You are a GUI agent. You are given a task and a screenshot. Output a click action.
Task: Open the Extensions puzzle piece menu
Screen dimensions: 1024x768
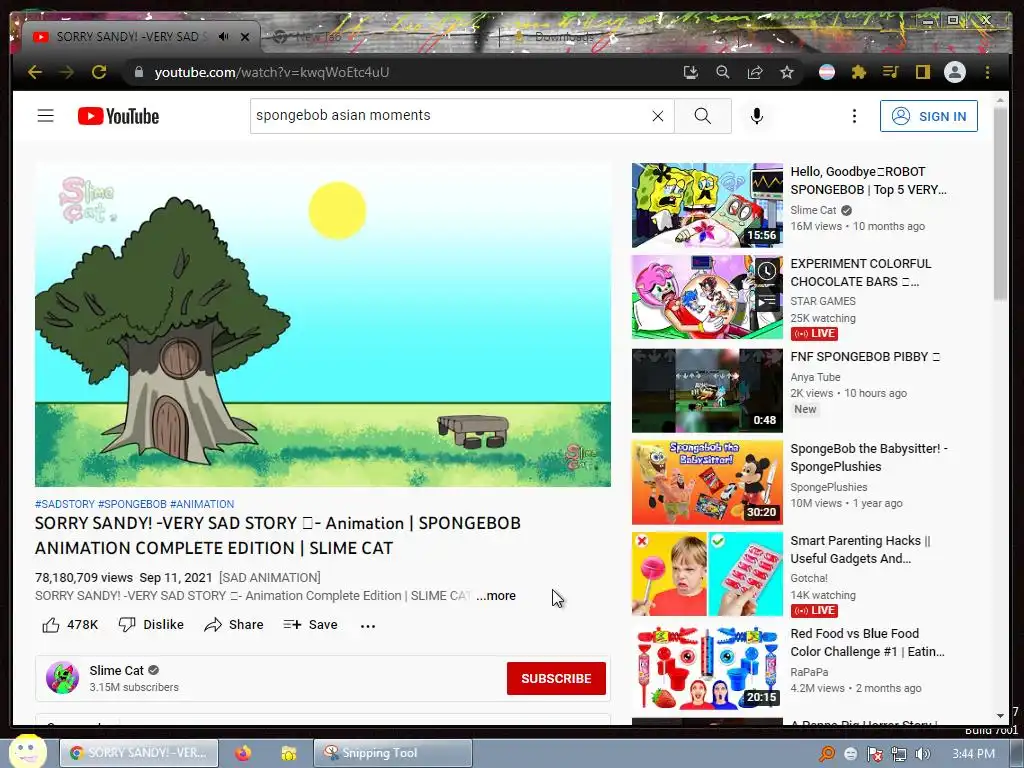[x=859, y=72]
